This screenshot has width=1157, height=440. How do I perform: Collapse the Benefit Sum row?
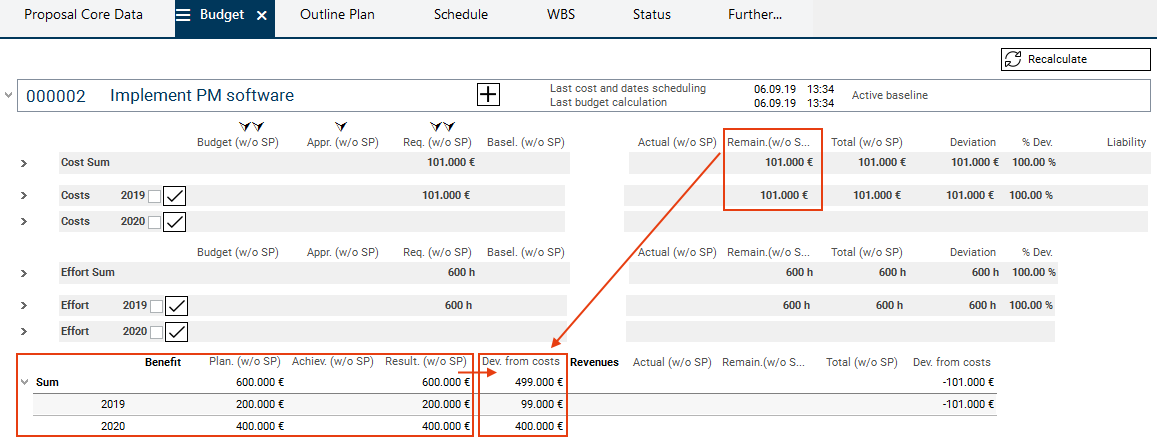click(x=24, y=382)
